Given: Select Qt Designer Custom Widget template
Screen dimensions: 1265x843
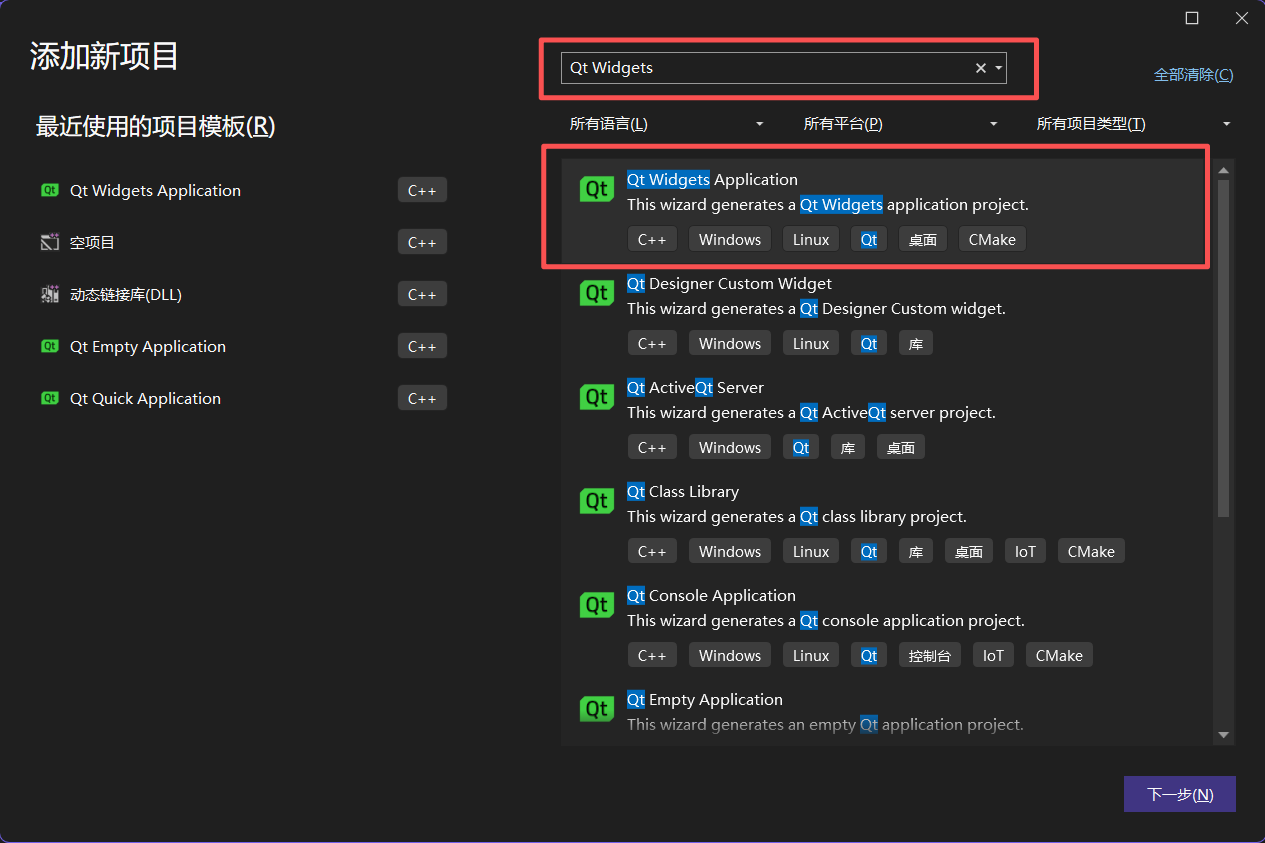Looking at the screenshot, I should (885, 315).
